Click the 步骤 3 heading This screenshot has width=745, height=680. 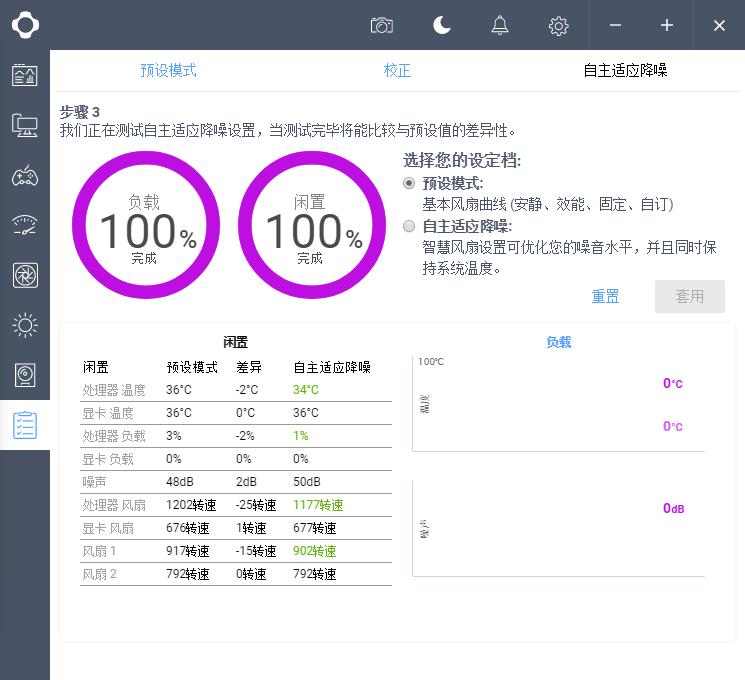pos(79,112)
